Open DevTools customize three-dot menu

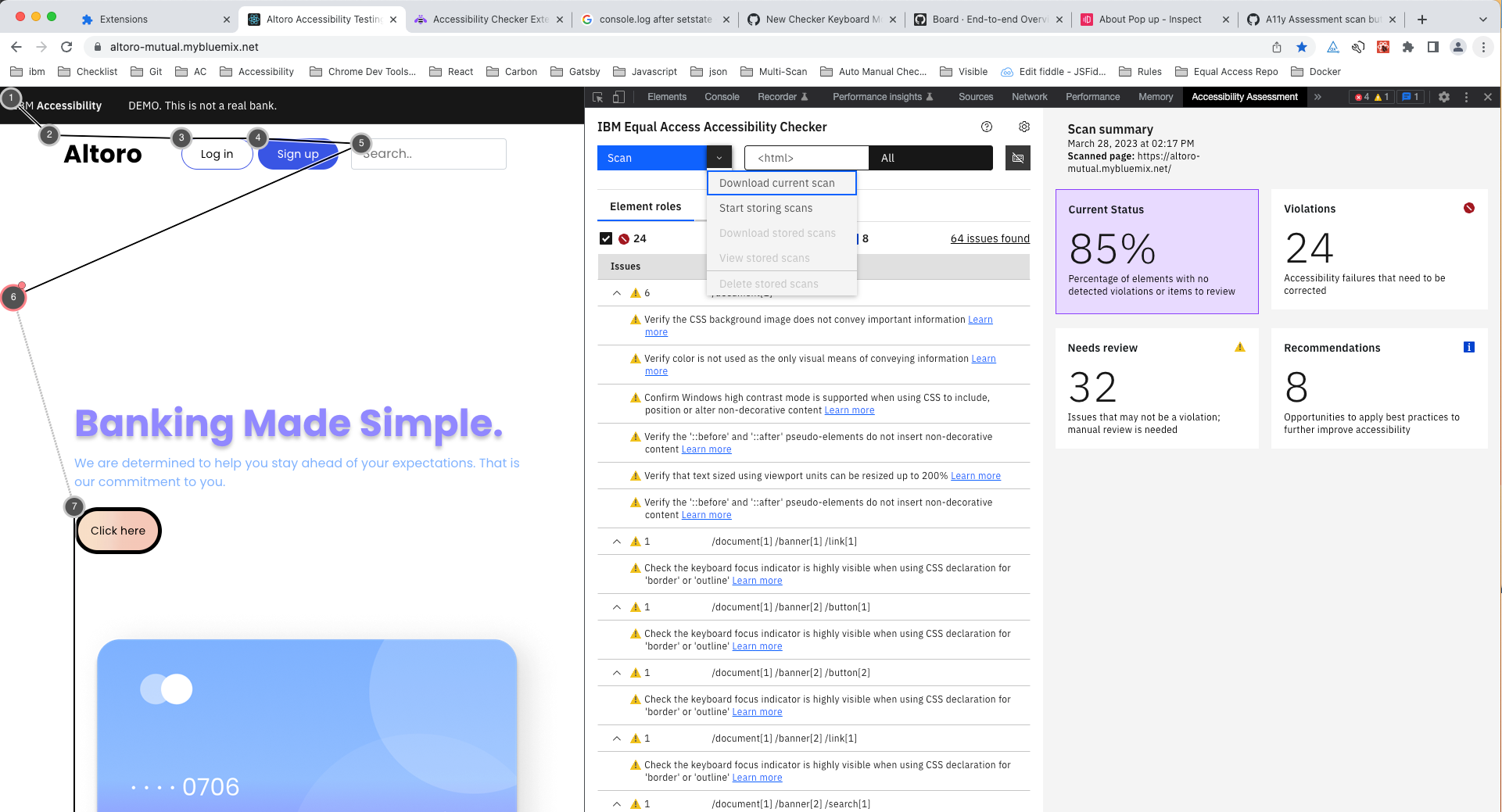point(1466,97)
